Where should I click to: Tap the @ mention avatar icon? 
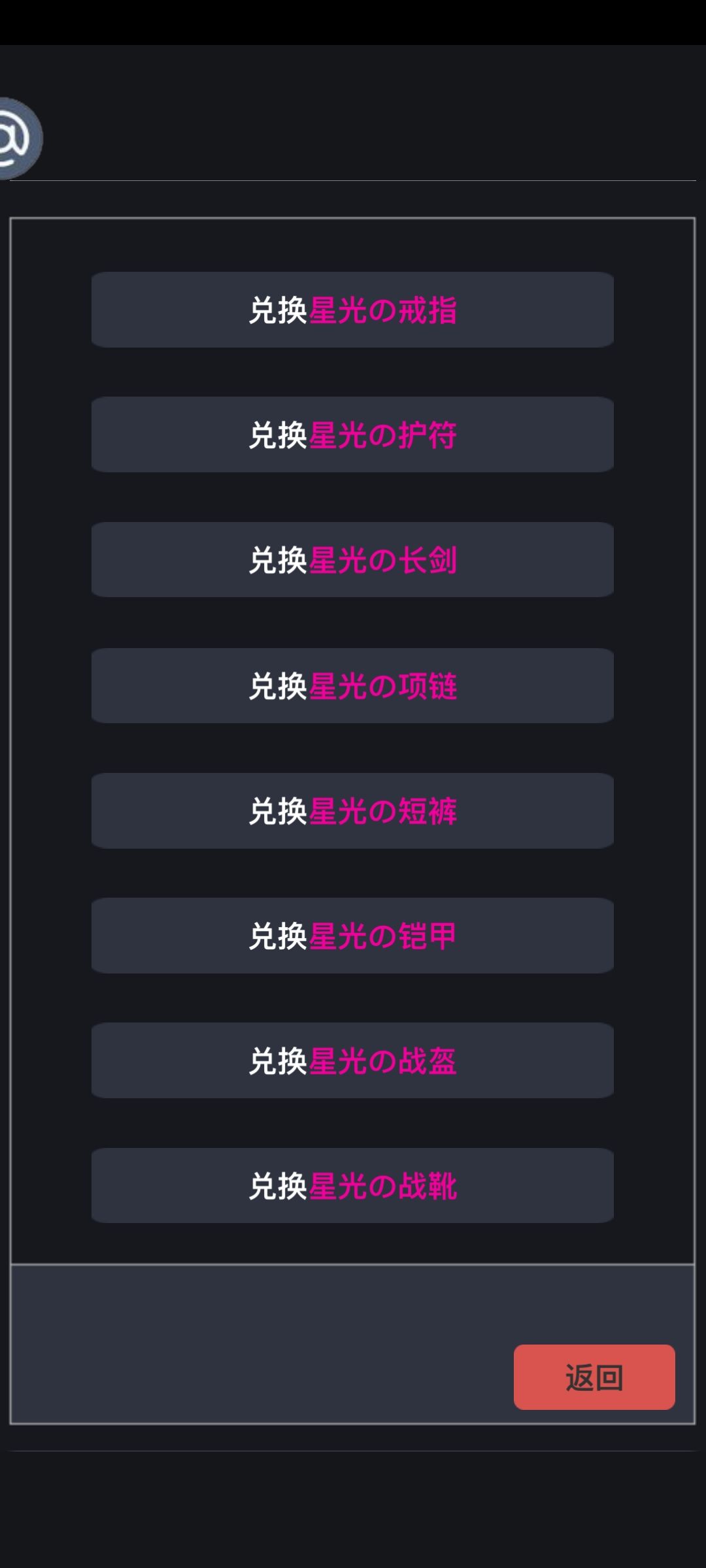click(17, 139)
